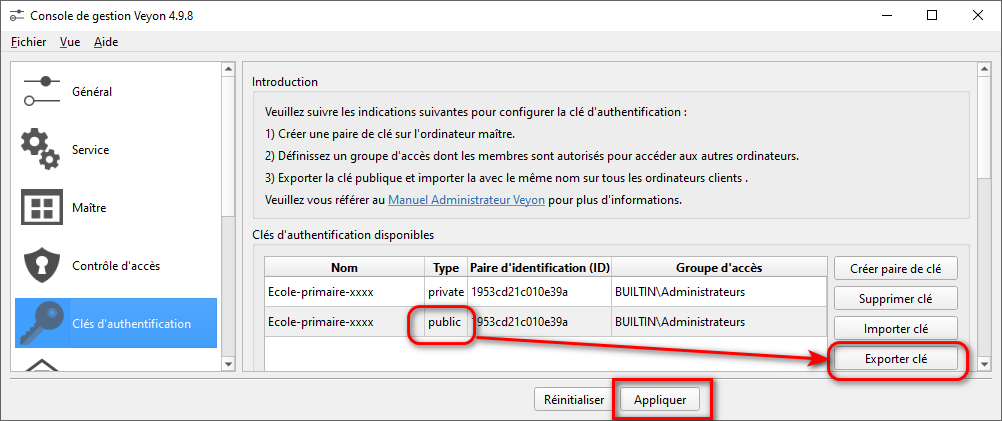Click Créer paire de clé button
This screenshot has height=421, width=1002.
pos(896,268)
